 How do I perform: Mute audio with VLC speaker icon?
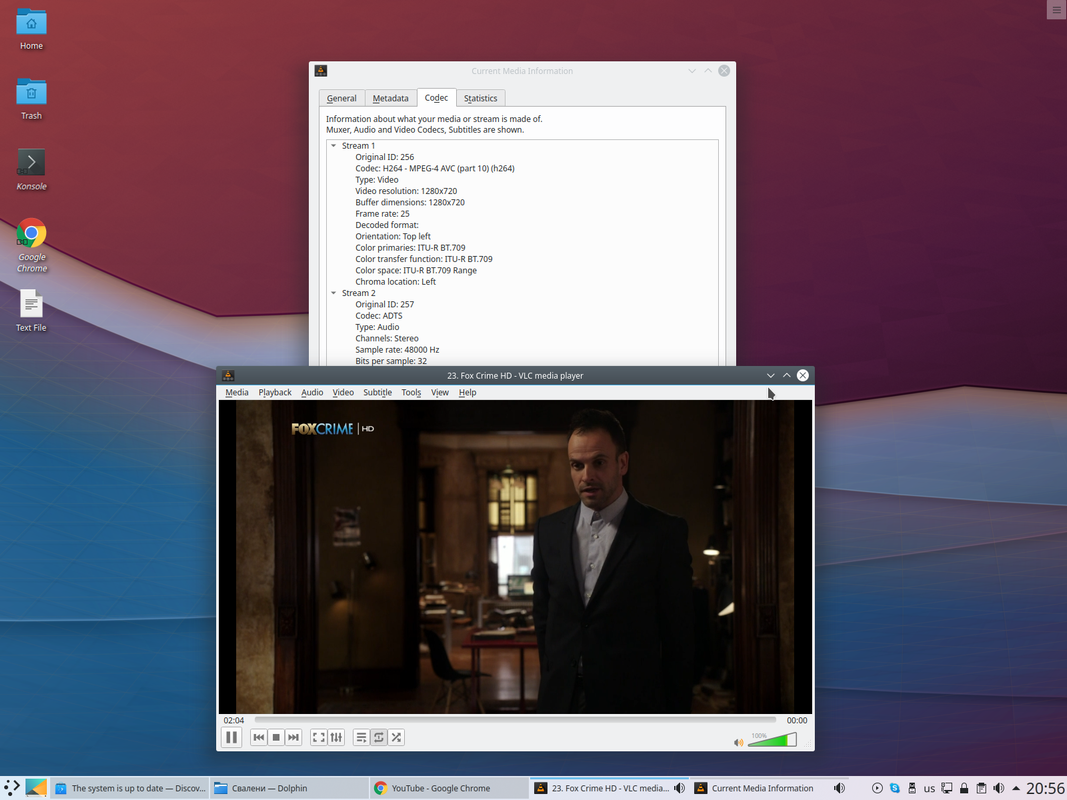click(738, 742)
